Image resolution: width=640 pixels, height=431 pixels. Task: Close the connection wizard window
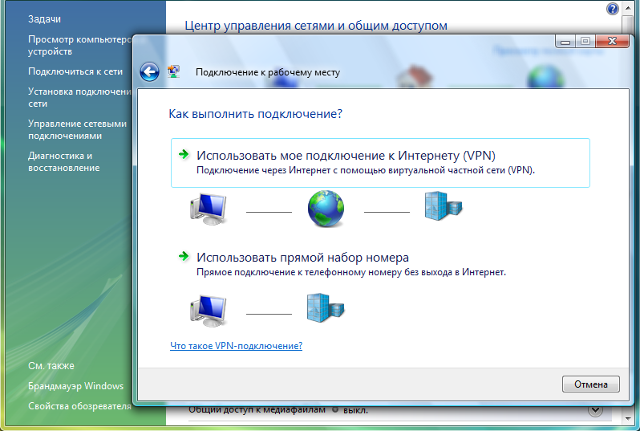pyautogui.click(x=612, y=41)
